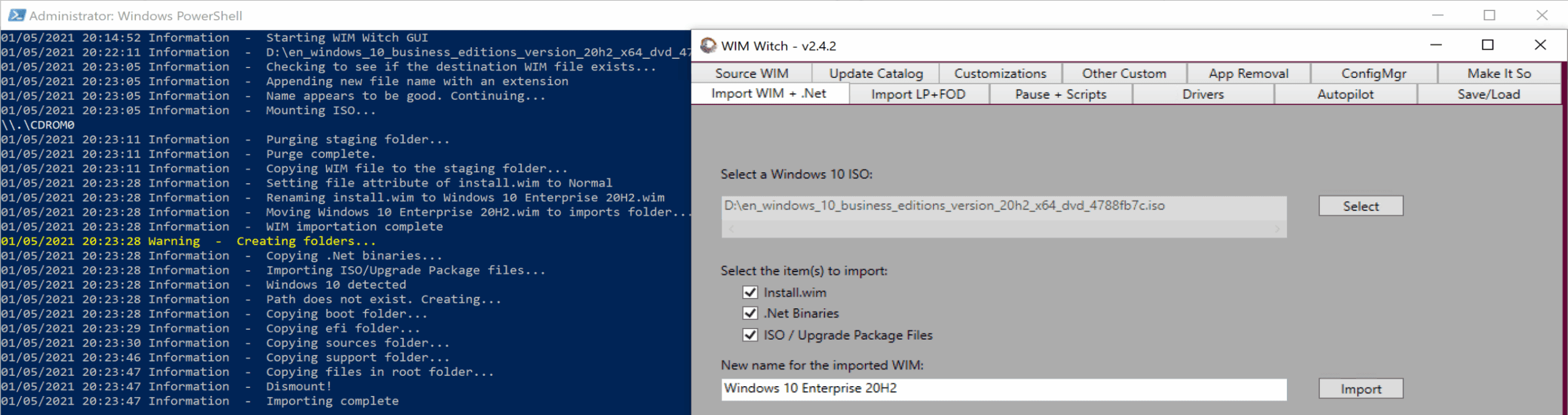Disable ISO / Upgrade Package Files option
Screen dimensions: 1568x415
click(750, 335)
